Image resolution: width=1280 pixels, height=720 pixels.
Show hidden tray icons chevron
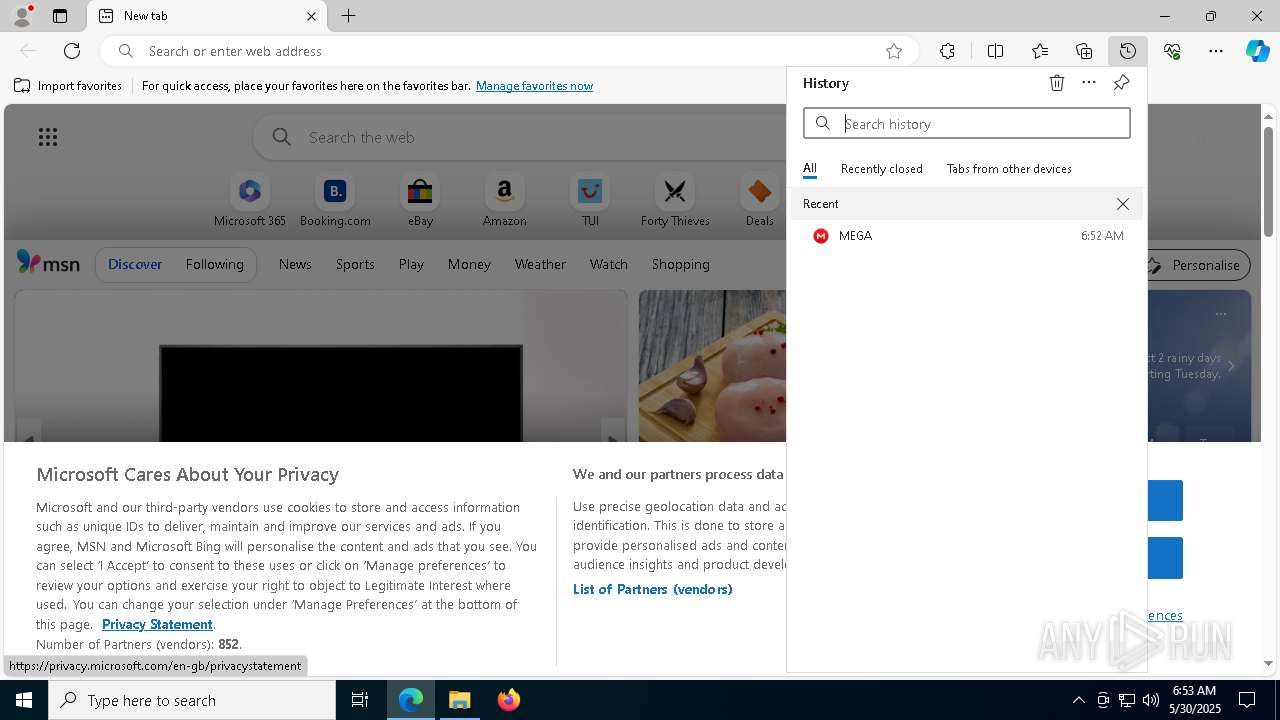(x=1078, y=700)
